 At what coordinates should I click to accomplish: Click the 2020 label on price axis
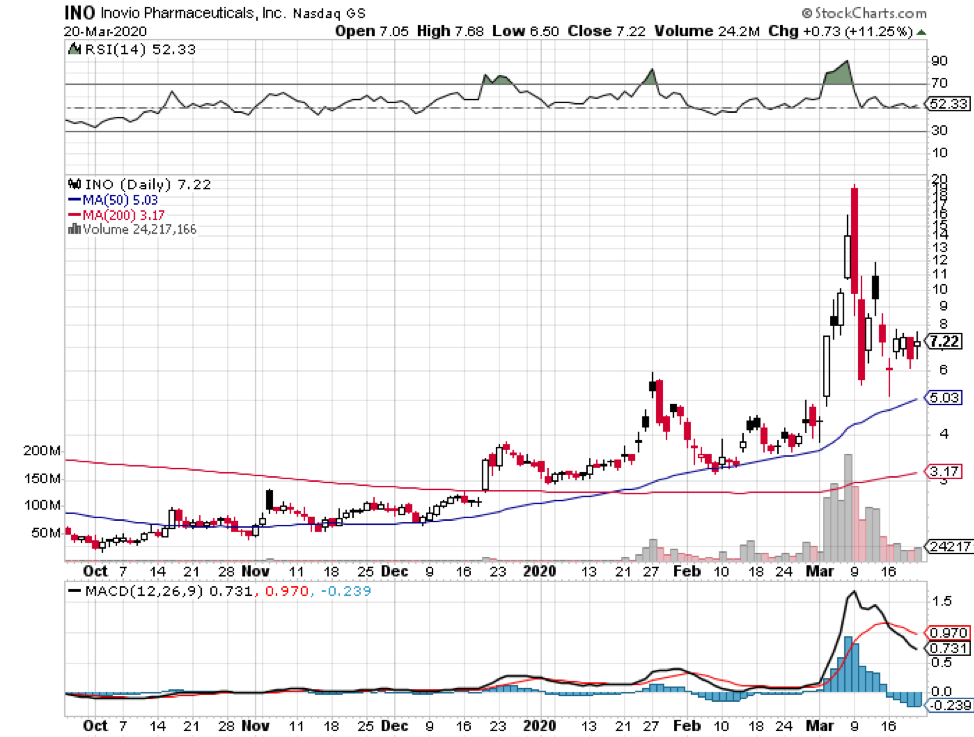pyautogui.click(x=541, y=572)
